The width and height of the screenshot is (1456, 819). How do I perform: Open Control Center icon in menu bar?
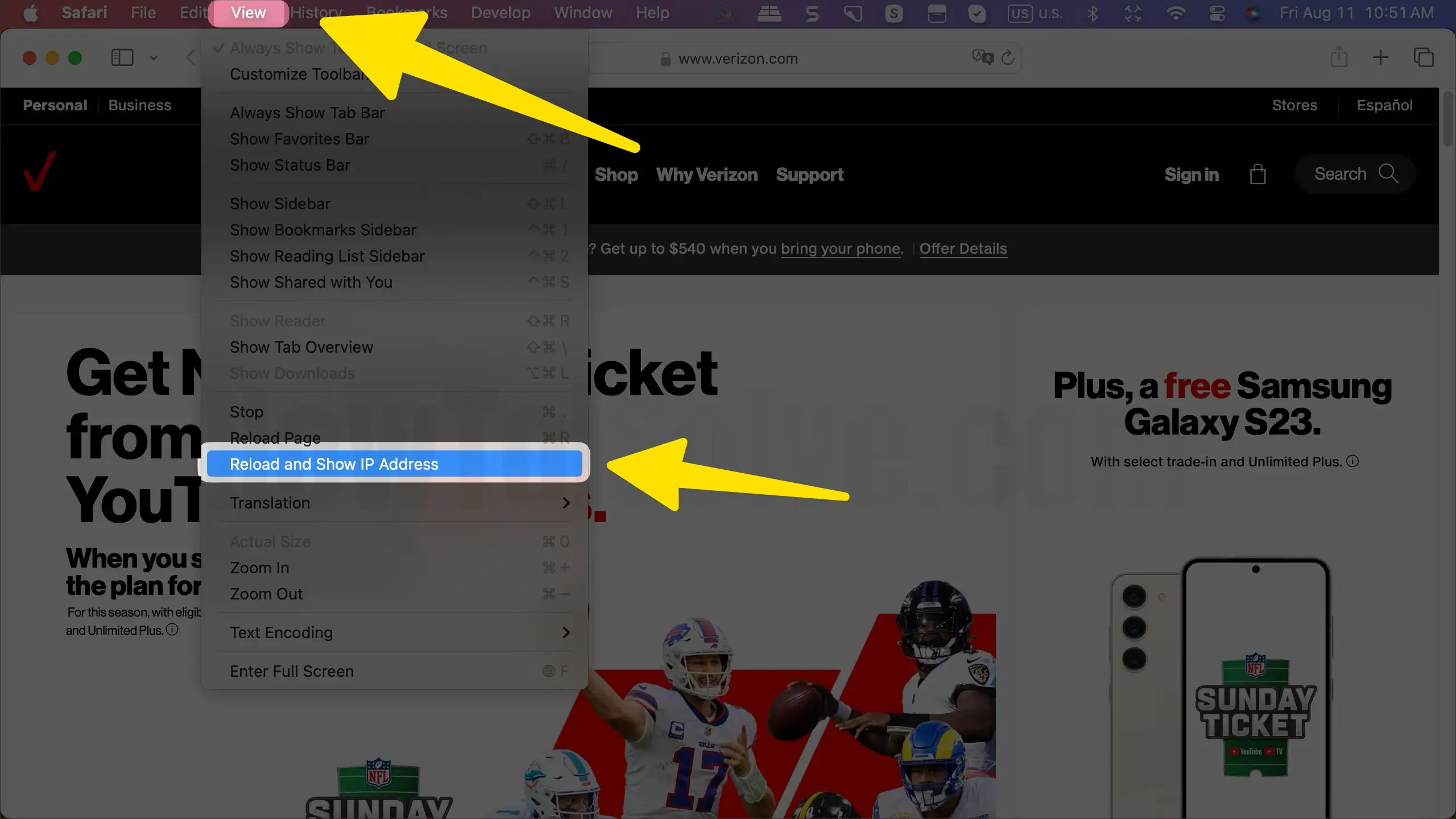click(1217, 13)
